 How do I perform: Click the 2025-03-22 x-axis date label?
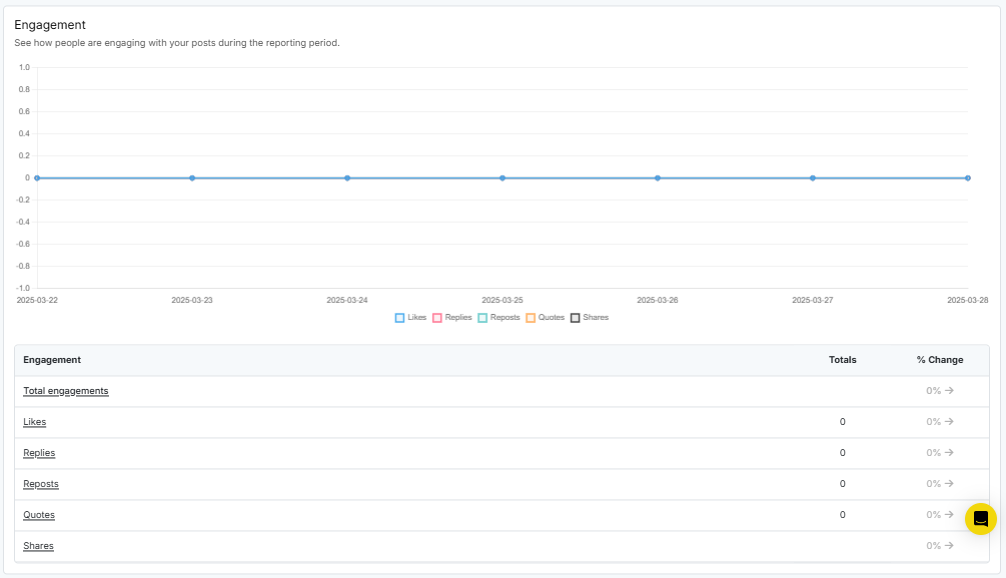37,300
